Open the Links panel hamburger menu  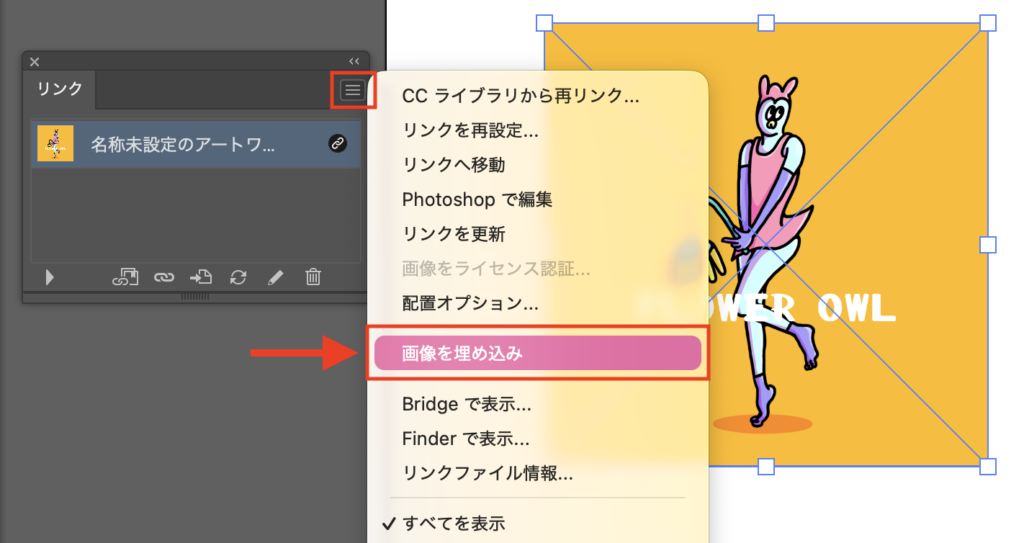click(352, 90)
